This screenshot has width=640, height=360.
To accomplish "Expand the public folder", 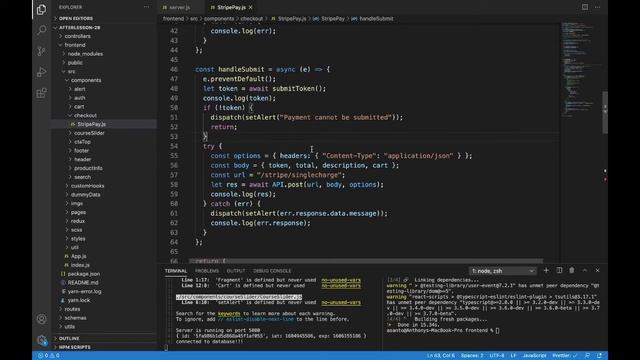I will pos(75,62).
